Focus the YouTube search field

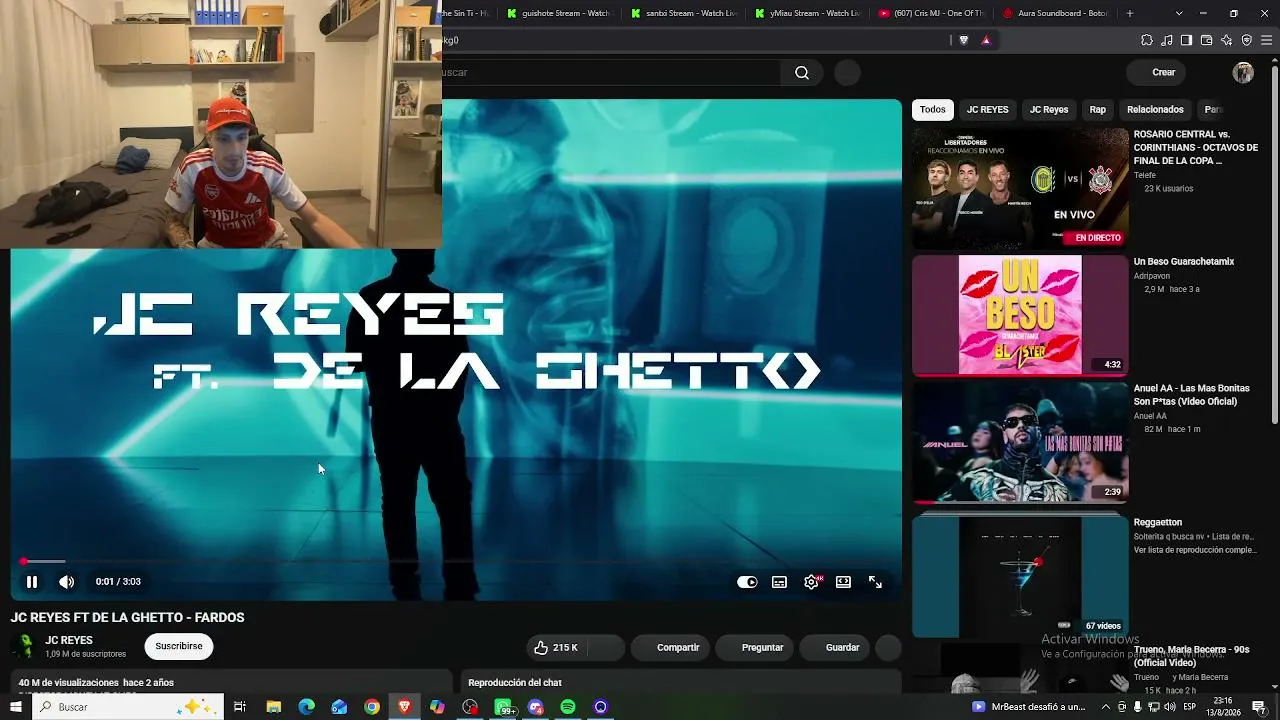click(x=611, y=72)
